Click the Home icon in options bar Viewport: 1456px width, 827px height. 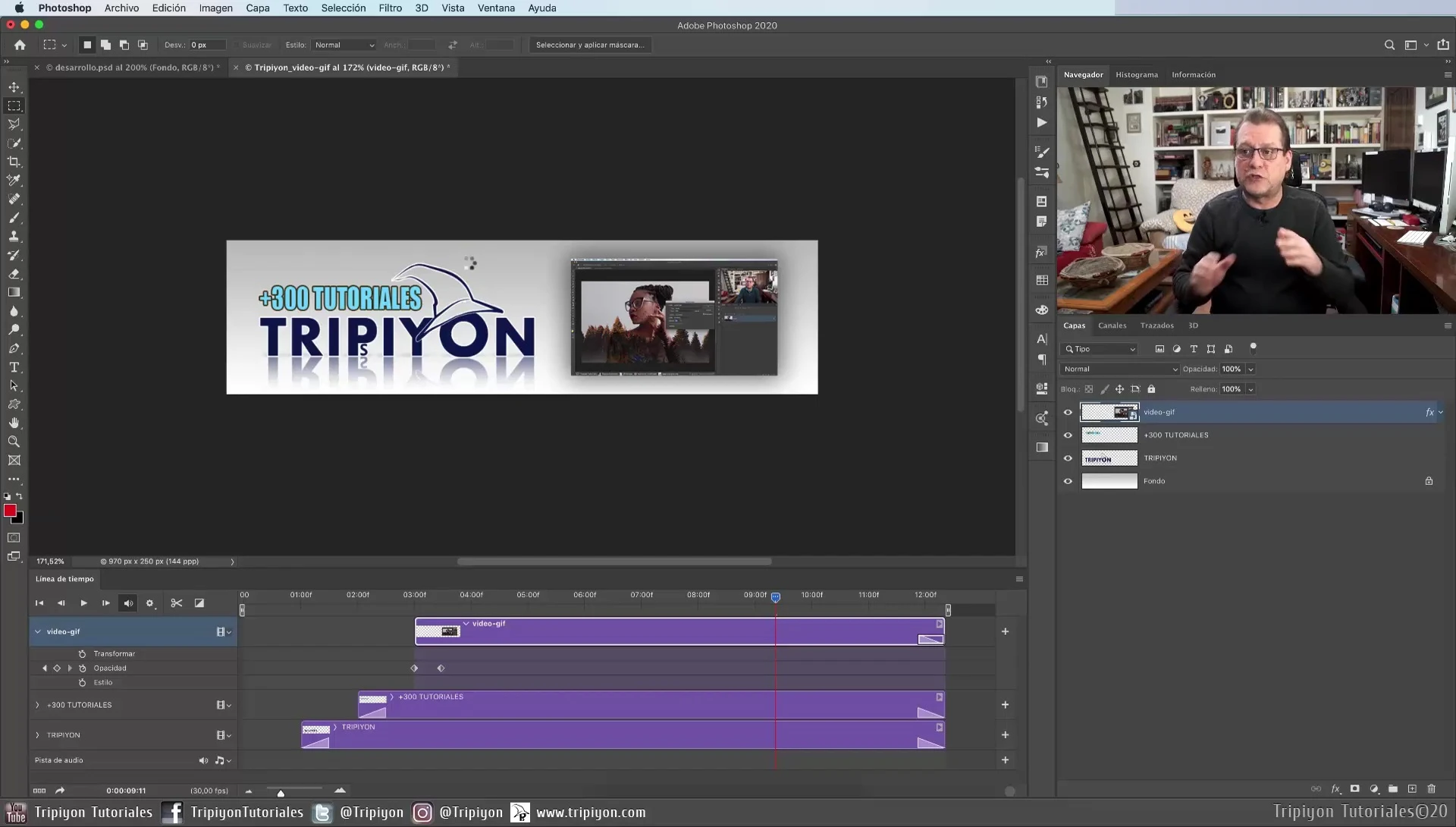20,45
